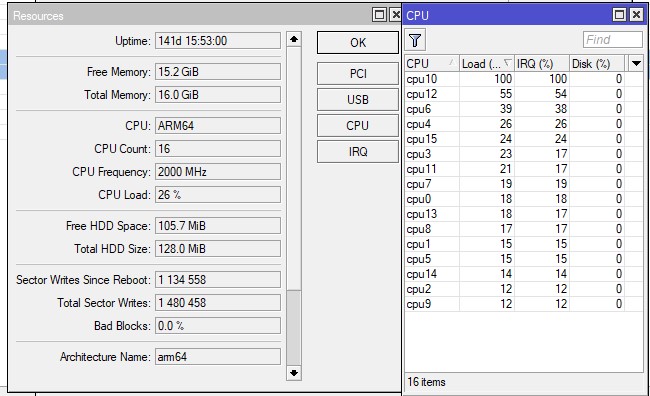The image size is (650, 396).
Task: Select the cpu11 row
Action: (x=524, y=169)
